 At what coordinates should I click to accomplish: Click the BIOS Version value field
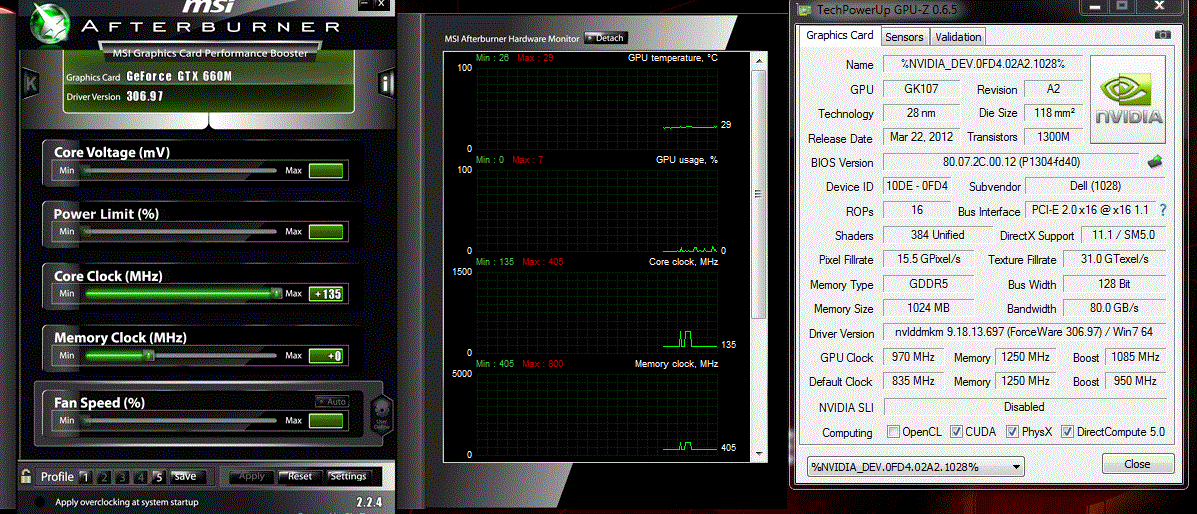click(1011, 162)
